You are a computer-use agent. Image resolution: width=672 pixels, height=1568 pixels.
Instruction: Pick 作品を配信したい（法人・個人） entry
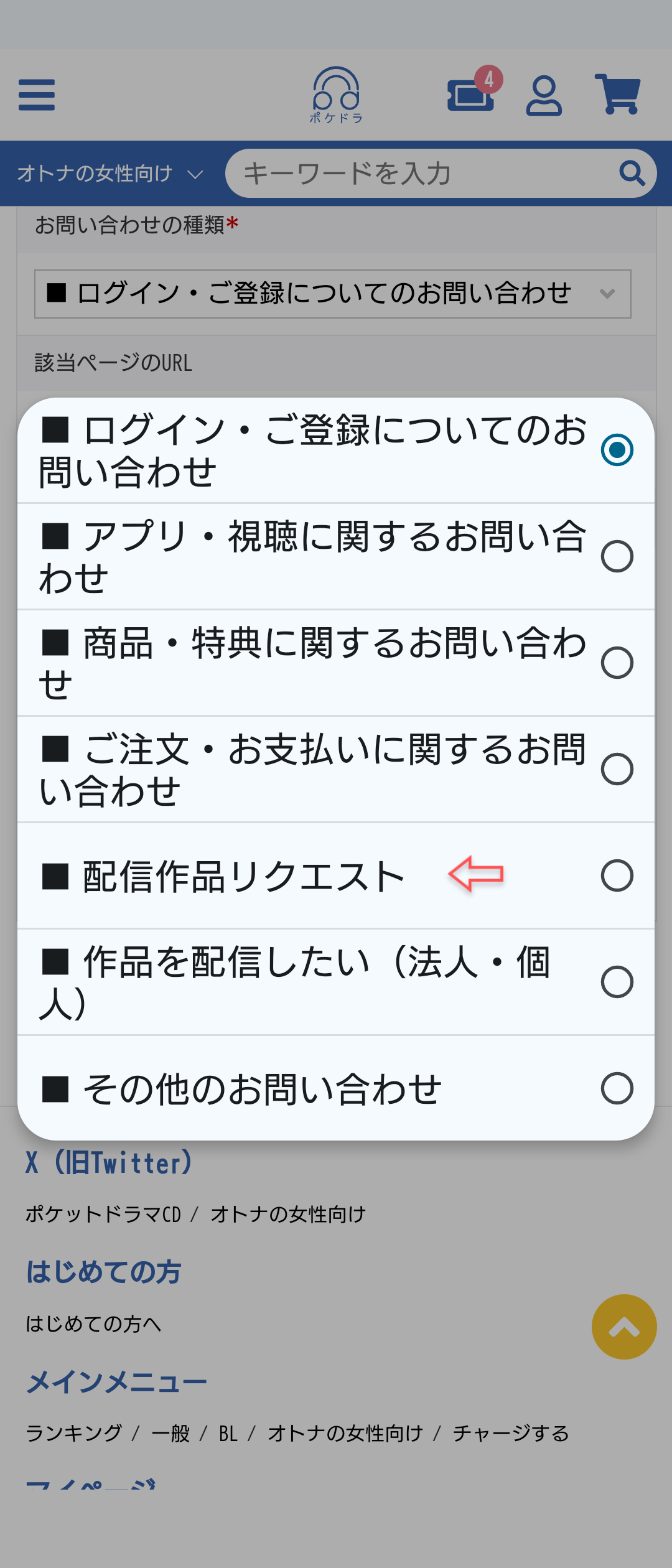tap(336, 982)
